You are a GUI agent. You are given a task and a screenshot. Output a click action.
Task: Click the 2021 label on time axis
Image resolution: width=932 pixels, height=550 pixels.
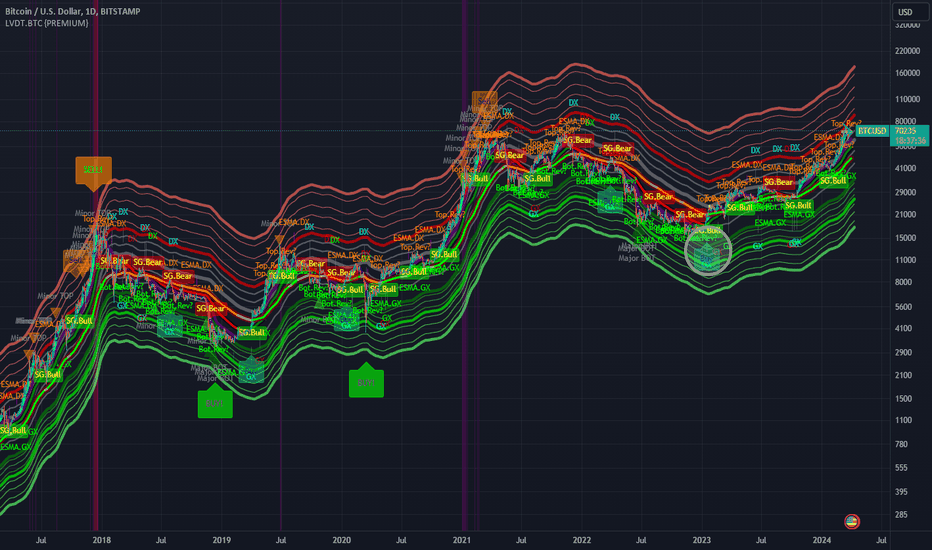click(x=462, y=540)
